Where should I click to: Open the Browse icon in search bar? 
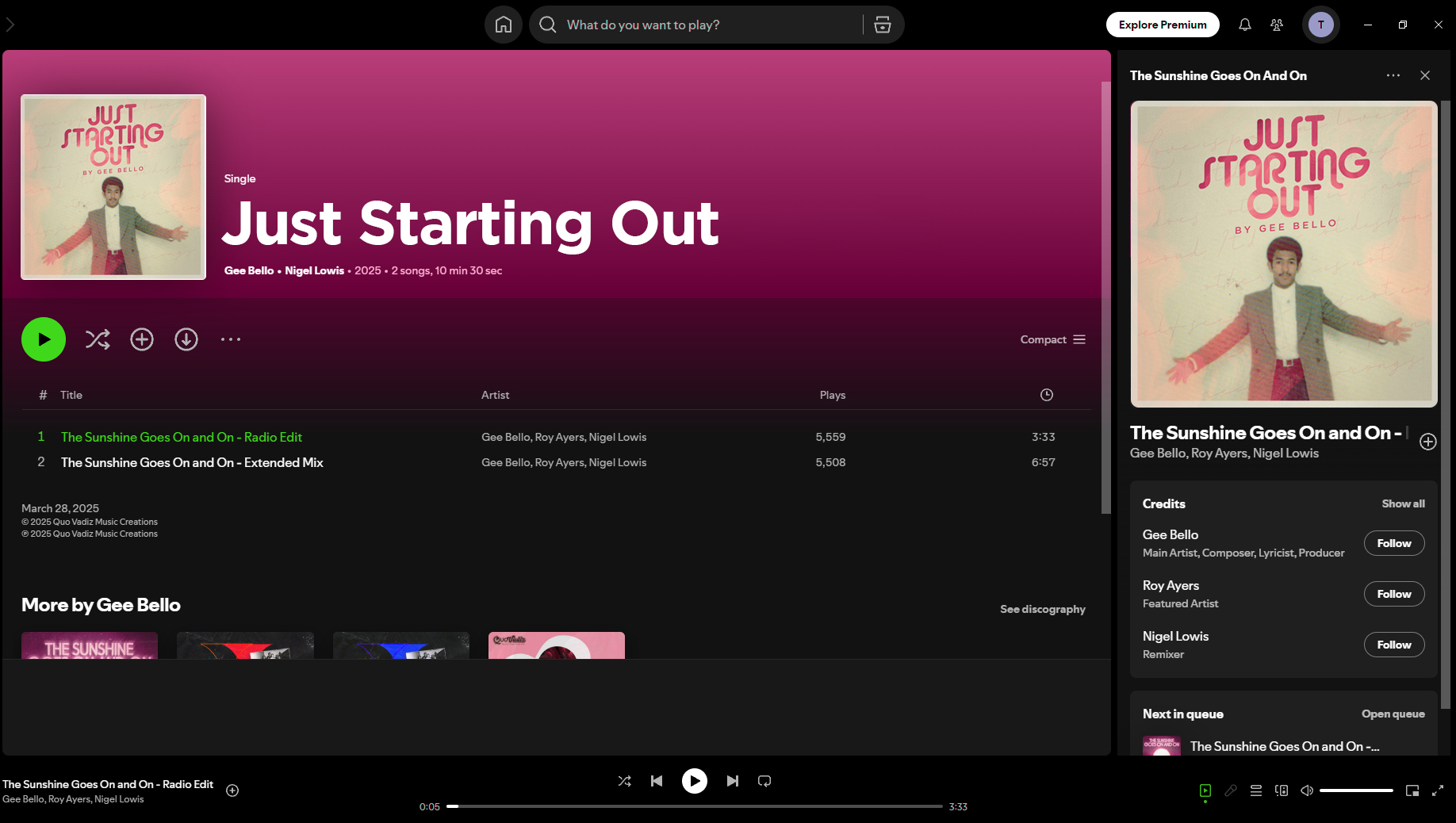coord(883,25)
